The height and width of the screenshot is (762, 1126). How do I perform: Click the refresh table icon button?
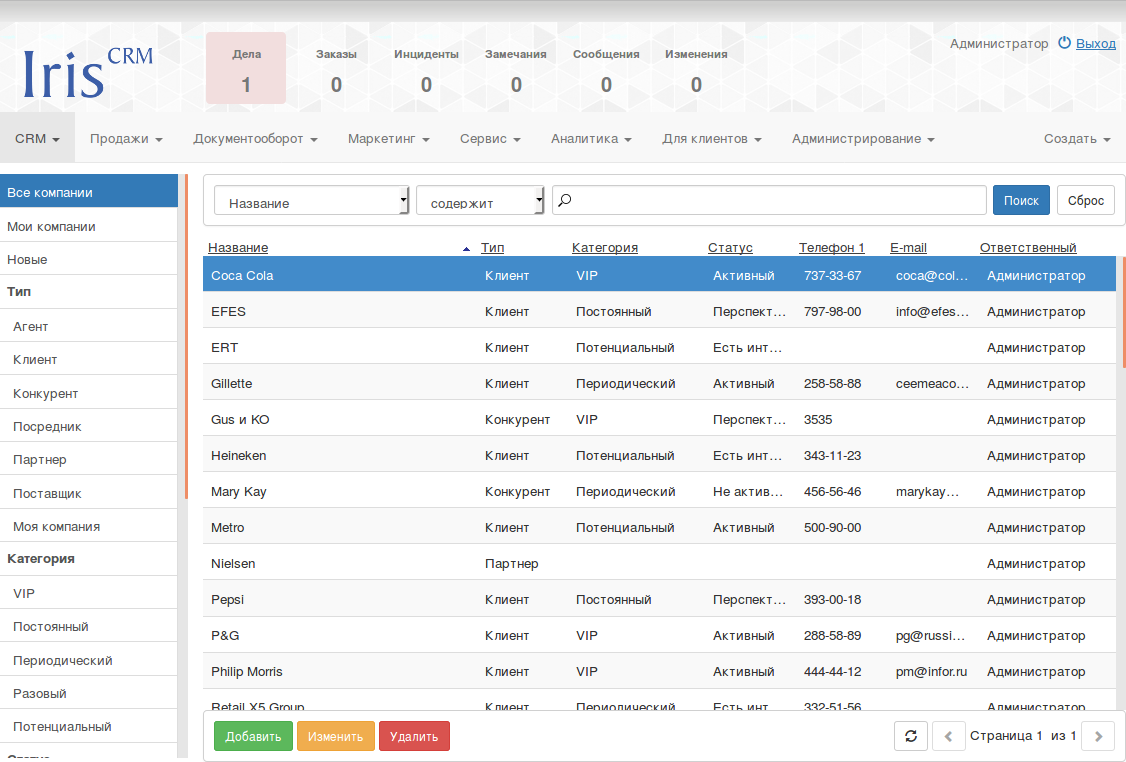click(x=911, y=736)
